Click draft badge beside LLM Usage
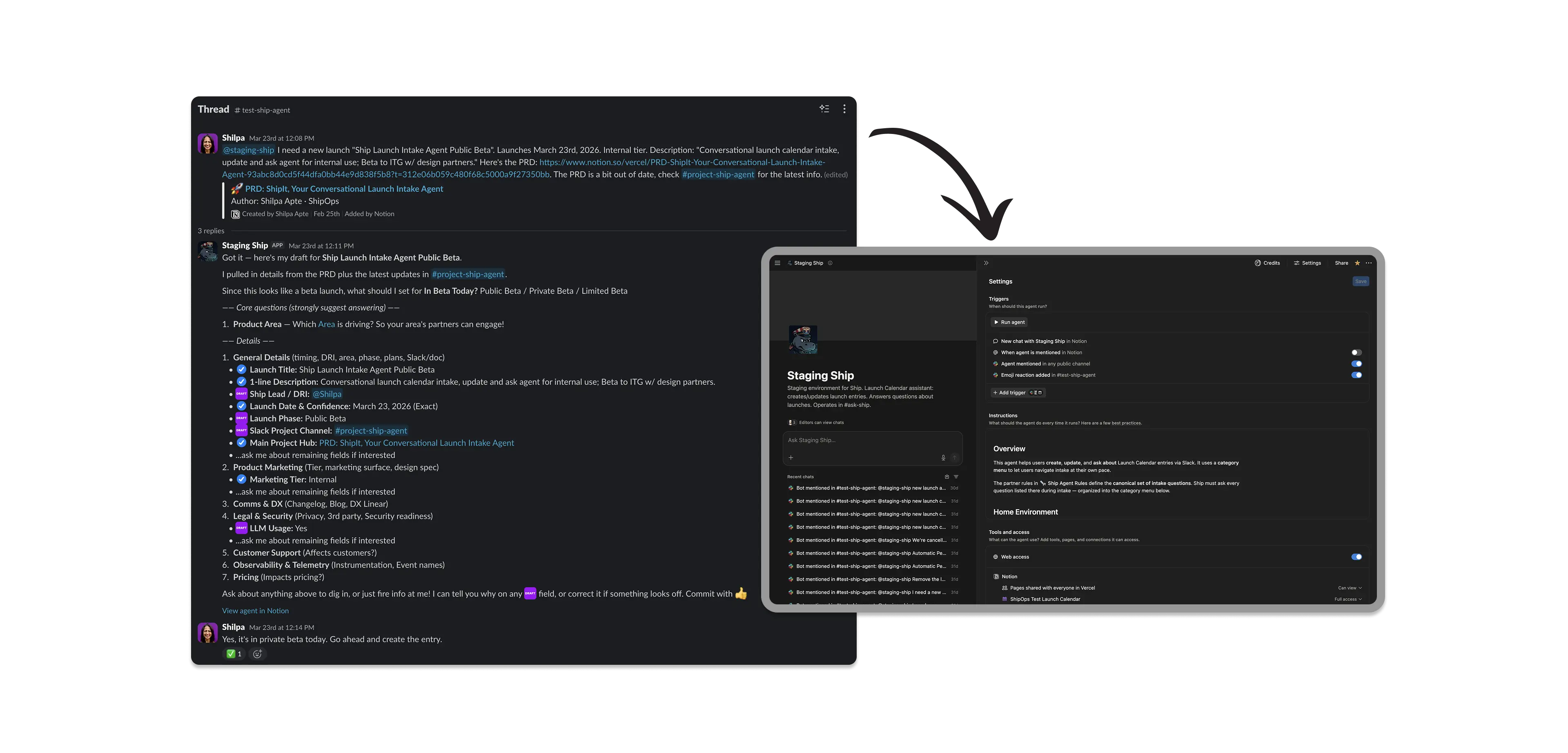This screenshot has height=753, width=1568. coord(242,528)
